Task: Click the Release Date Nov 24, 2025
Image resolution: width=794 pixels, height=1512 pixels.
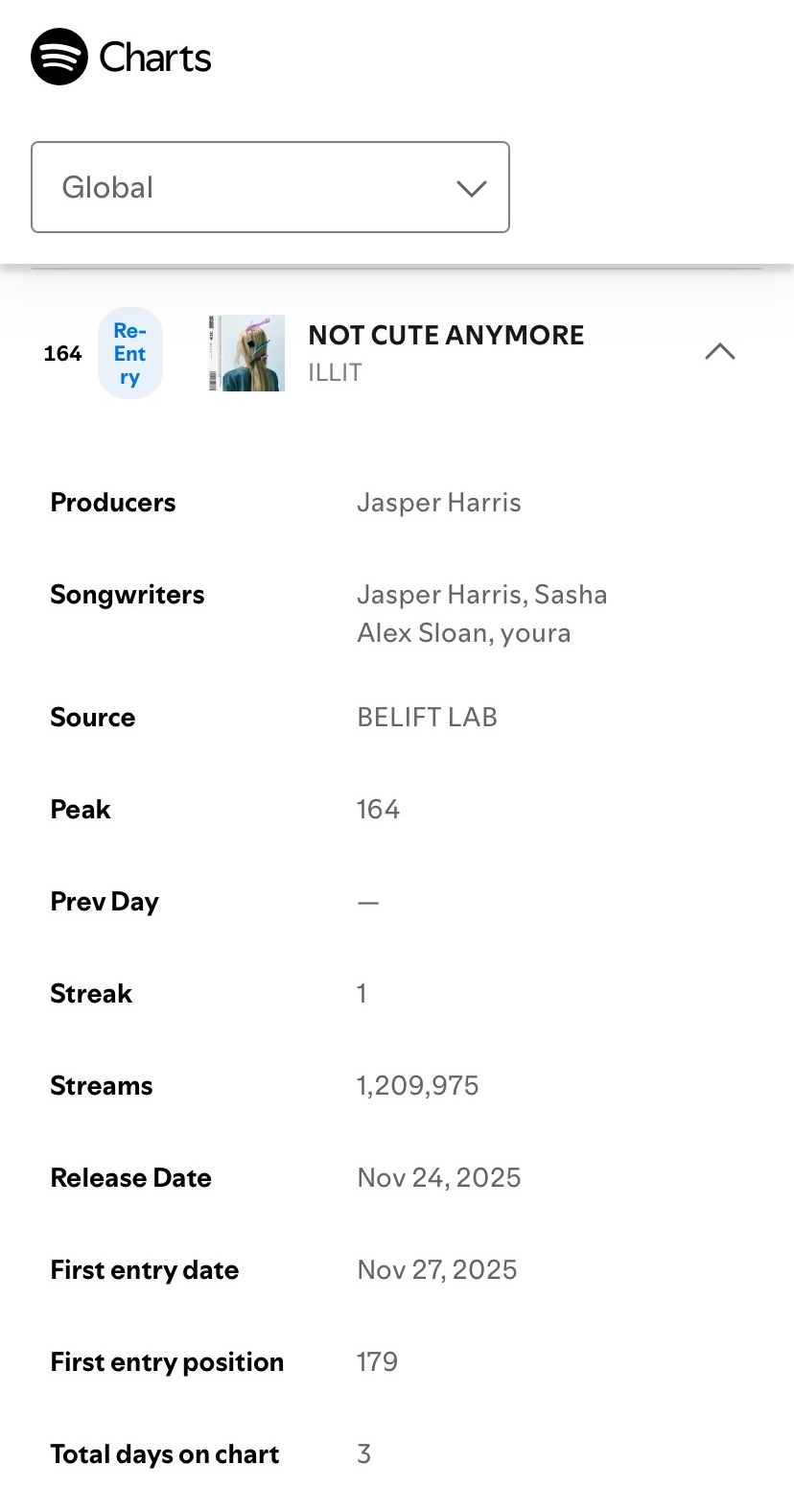Action: tap(438, 1178)
